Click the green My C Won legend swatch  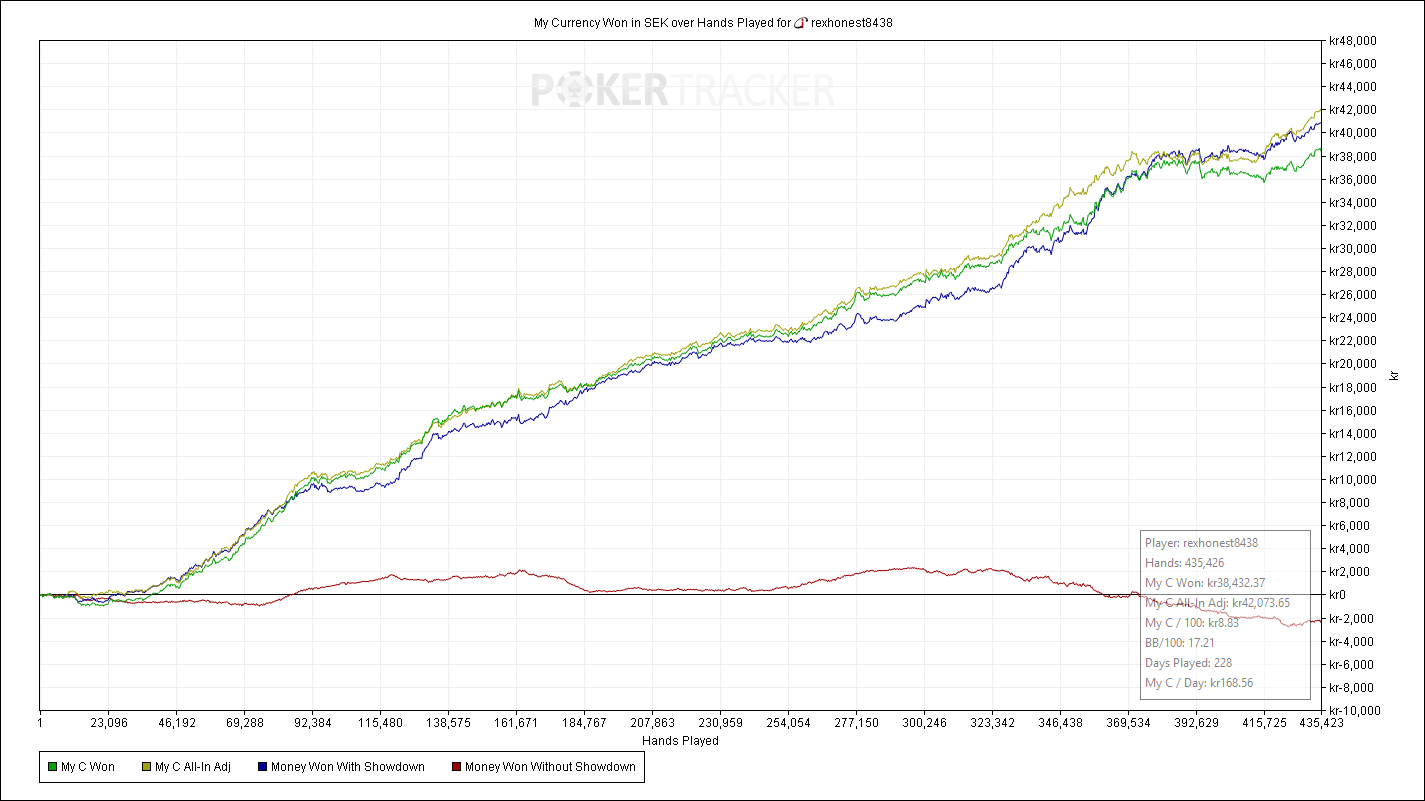pyautogui.click(x=52, y=768)
